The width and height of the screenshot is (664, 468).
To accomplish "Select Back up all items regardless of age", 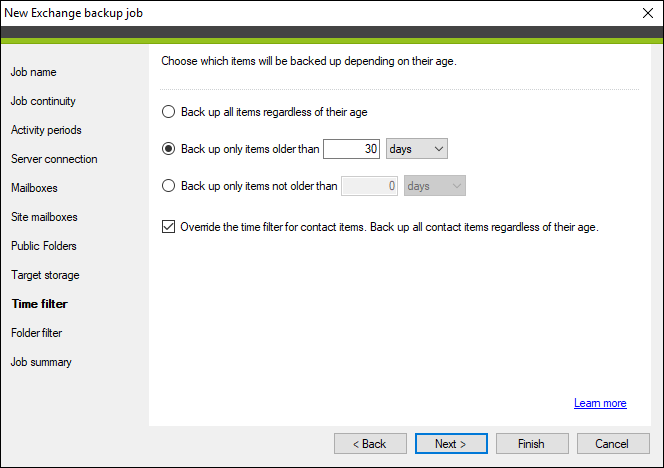I will [169, 112].
